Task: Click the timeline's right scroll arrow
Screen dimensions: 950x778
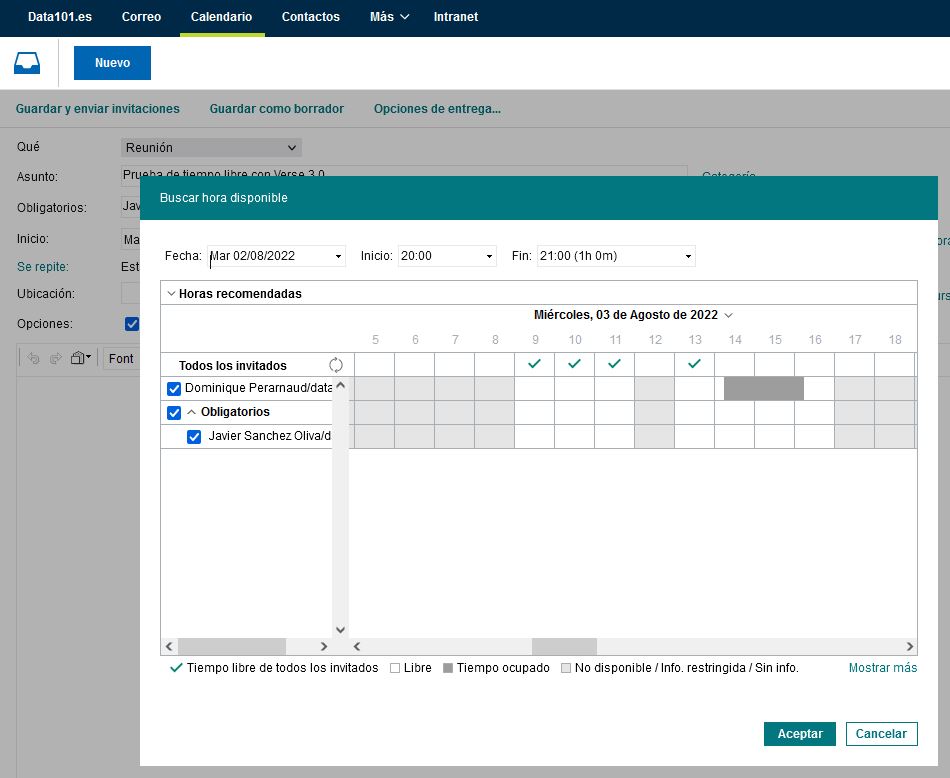Action: (910, 647)
